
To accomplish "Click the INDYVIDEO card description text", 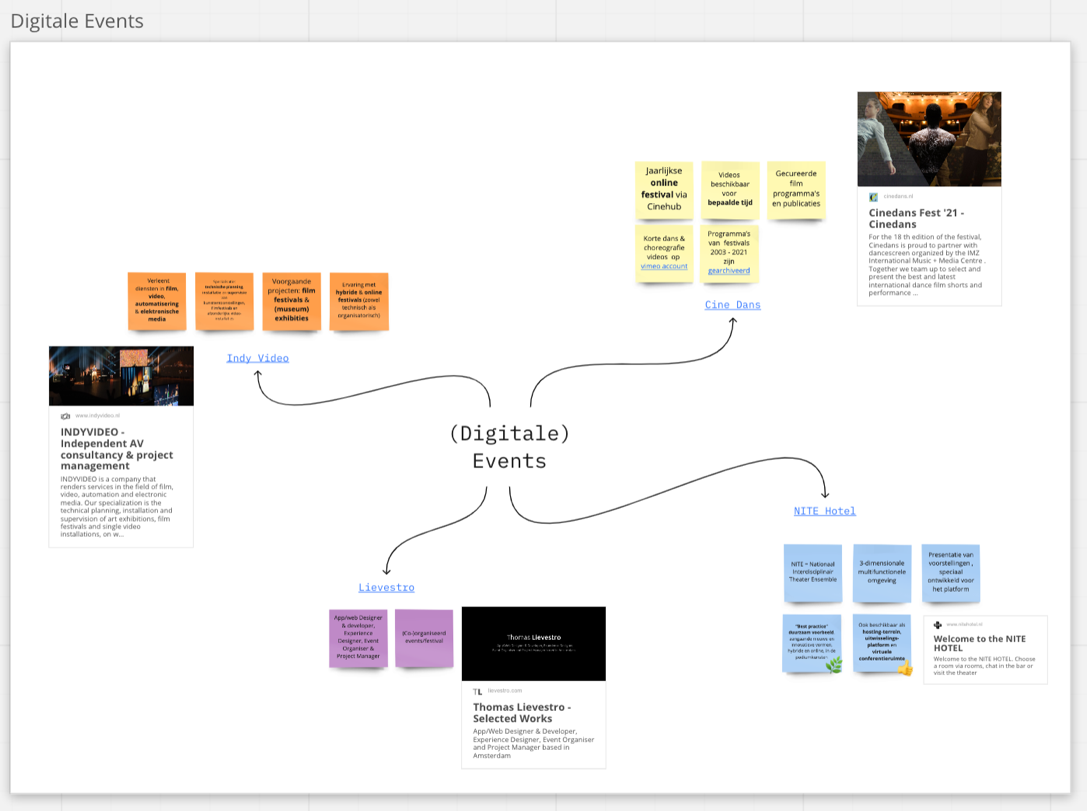I will pyautogui.click(x=116, y=507).
